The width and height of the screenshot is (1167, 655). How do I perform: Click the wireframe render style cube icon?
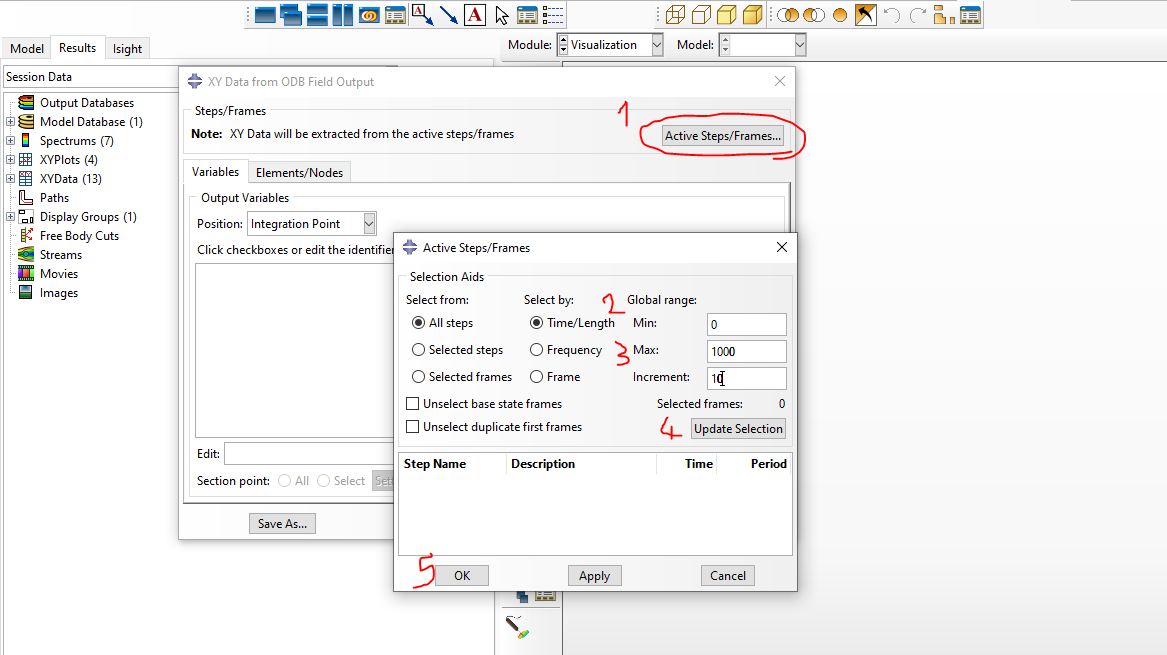677,15
